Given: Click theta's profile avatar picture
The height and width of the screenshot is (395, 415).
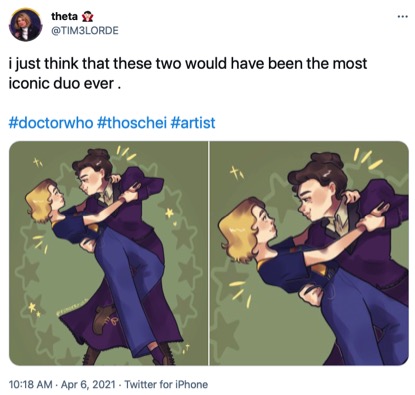Looking at the screenshot, I should tap(26, 25).
